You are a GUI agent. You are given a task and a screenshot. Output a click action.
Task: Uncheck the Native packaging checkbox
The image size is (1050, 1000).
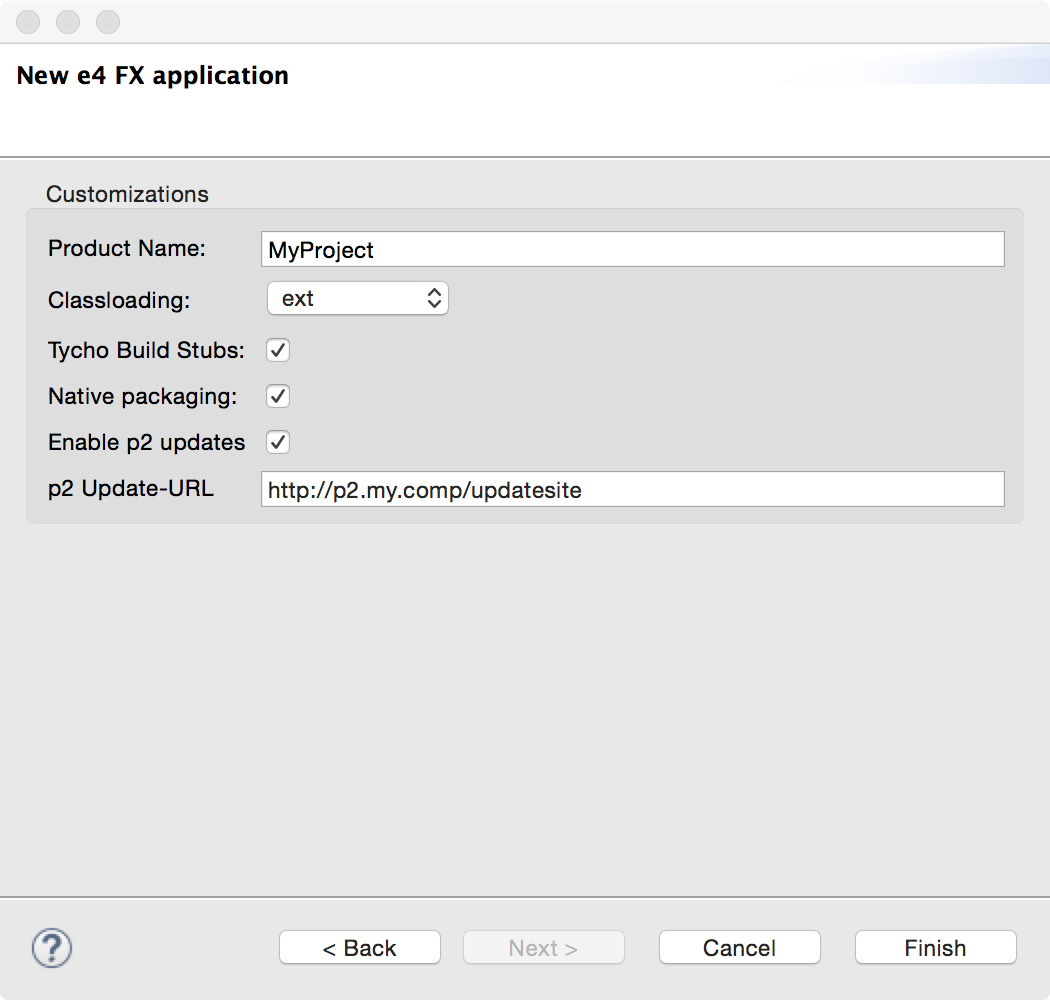coord(278,397)
